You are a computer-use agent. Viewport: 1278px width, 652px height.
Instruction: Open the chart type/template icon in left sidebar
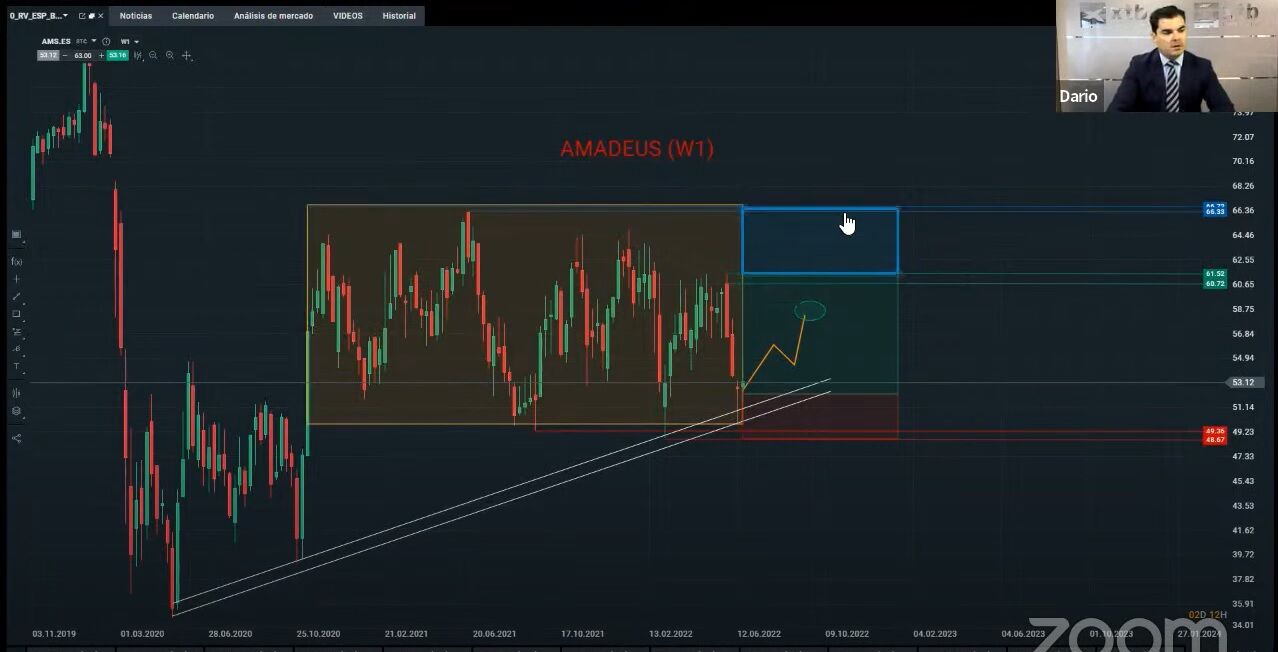pos(16,234)
